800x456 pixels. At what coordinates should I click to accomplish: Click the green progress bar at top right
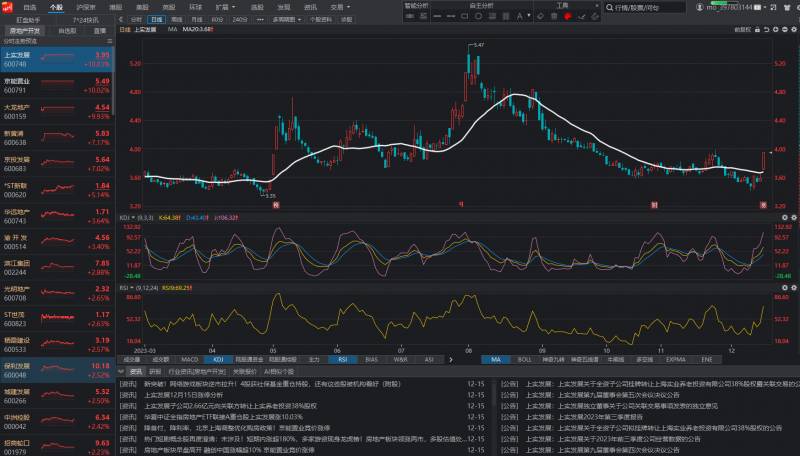click(x=725, y=3)
